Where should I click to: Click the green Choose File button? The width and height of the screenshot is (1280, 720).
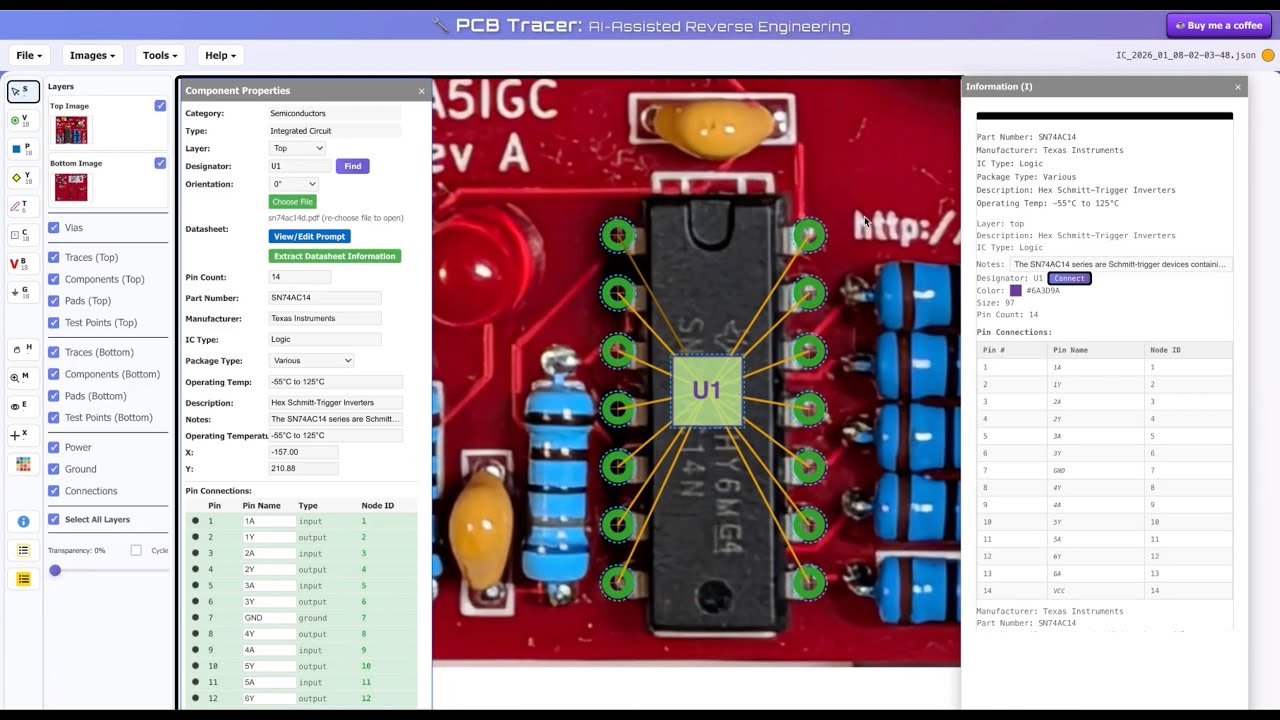pos(292,202)
